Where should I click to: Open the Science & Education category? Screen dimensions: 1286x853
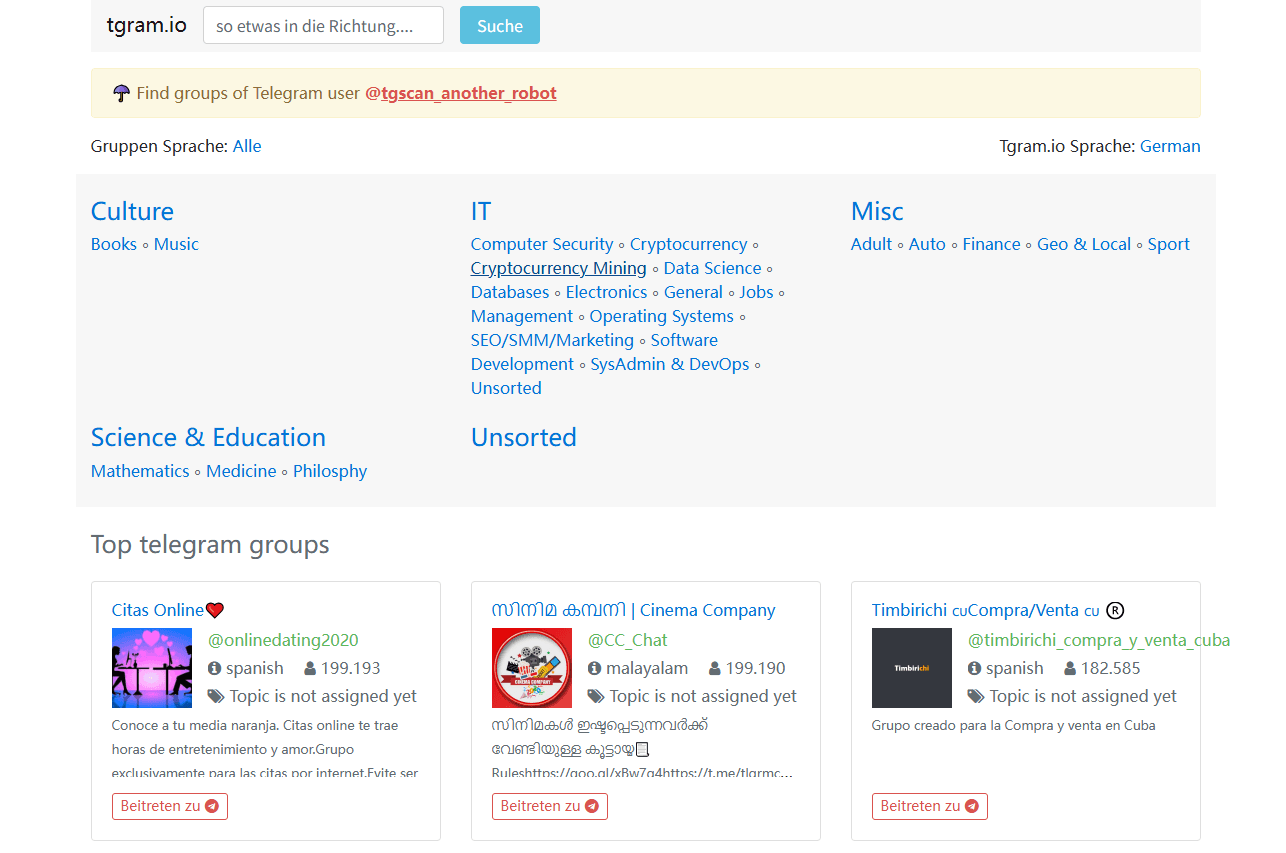coord(208,437)
